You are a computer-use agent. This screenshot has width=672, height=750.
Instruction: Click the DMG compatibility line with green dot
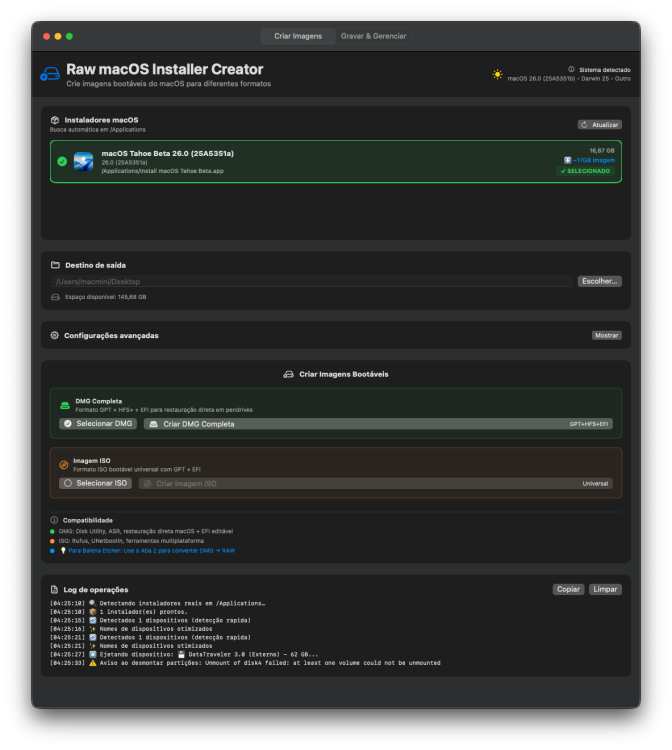pos(146,531)
